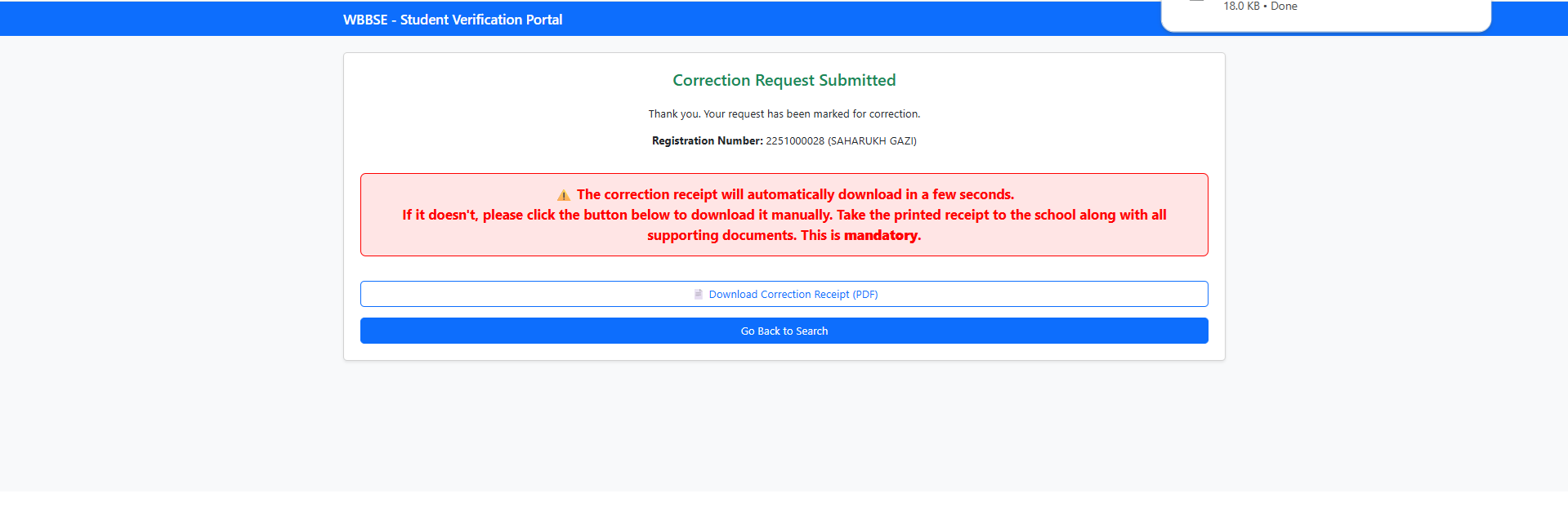This screenshot has height=529, width=1568.
Task: Click 'The correction receipt will automatically download' line
Action: tap(795, 194)
